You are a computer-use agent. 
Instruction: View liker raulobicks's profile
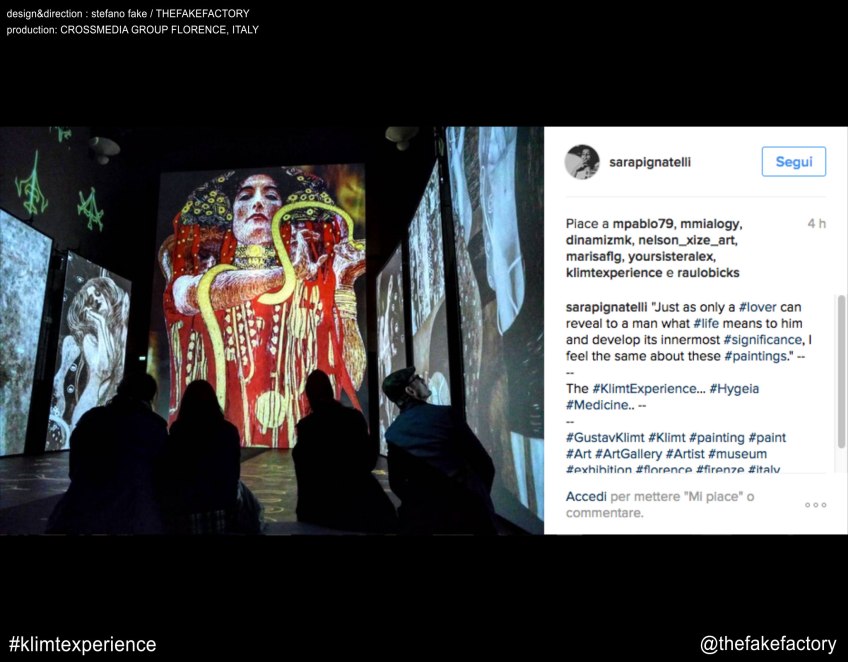pos(708,273)
